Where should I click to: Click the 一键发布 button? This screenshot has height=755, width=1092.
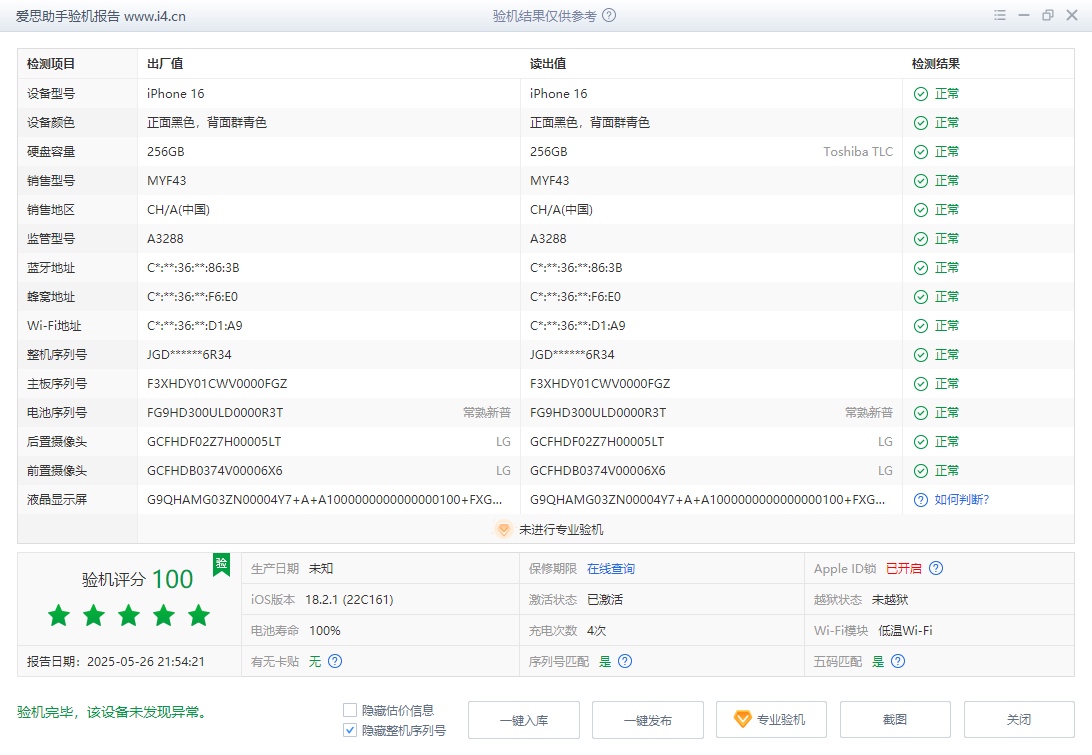coord(648,720)
